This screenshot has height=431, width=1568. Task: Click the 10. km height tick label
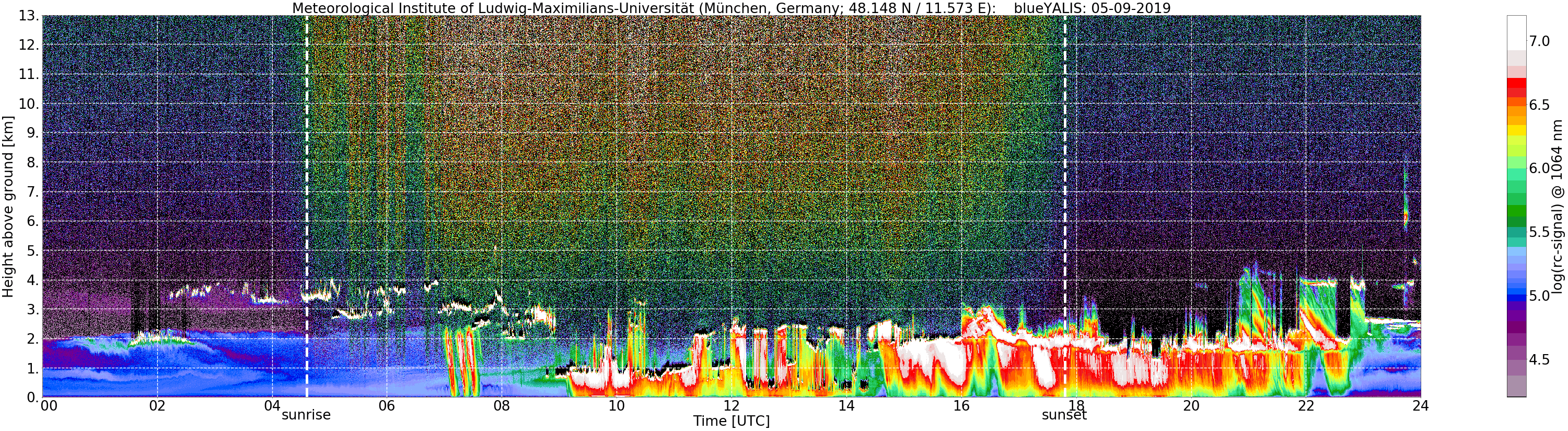[28, 104]
